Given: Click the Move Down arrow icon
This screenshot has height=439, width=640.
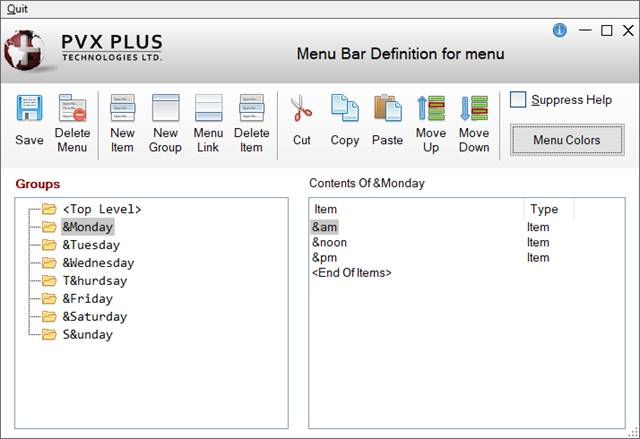Looking at the screenshot, I should pos(474,109).
